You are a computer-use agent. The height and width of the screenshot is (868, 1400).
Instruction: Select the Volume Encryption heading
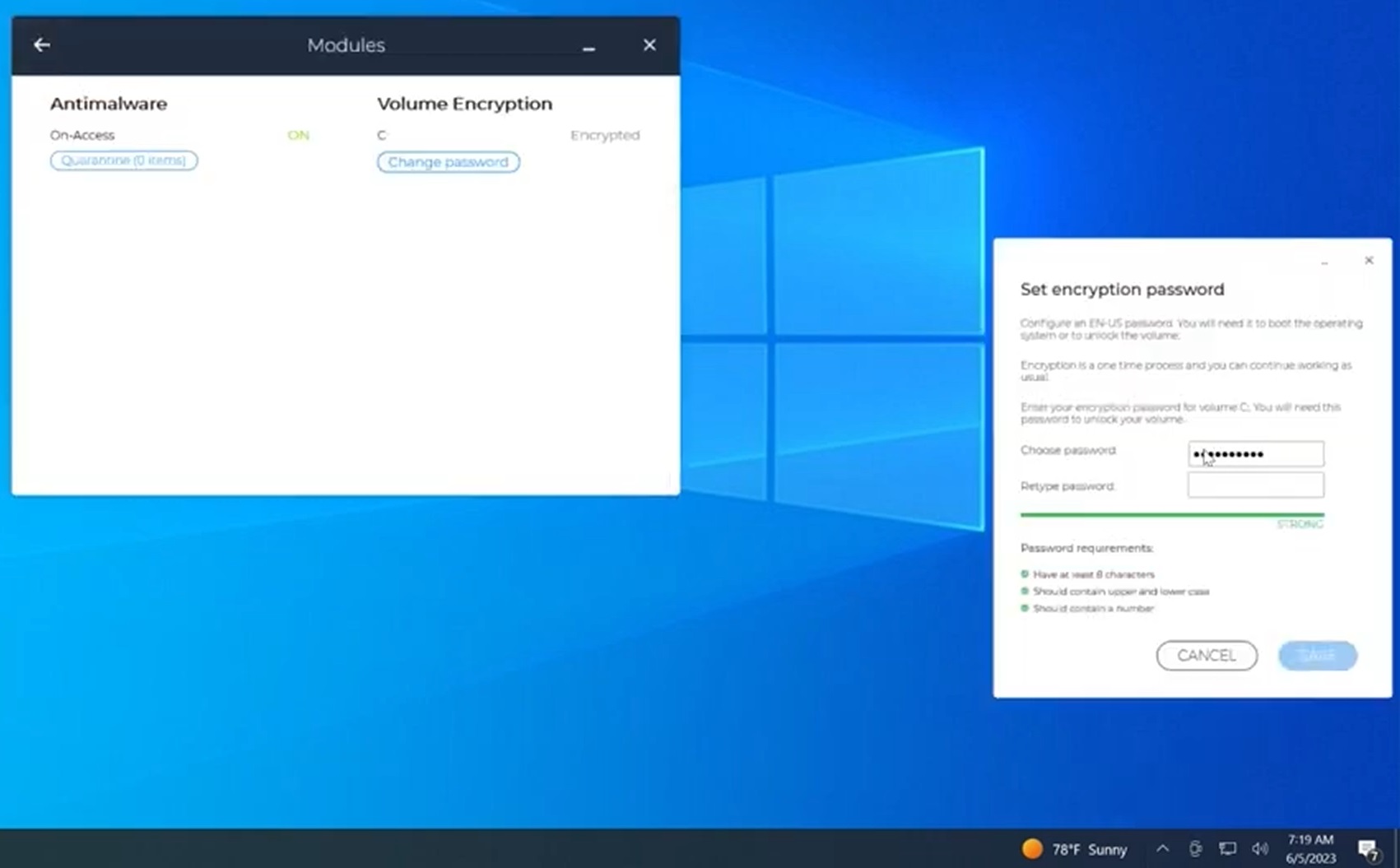pyautogui.click(x=465, y=104)
